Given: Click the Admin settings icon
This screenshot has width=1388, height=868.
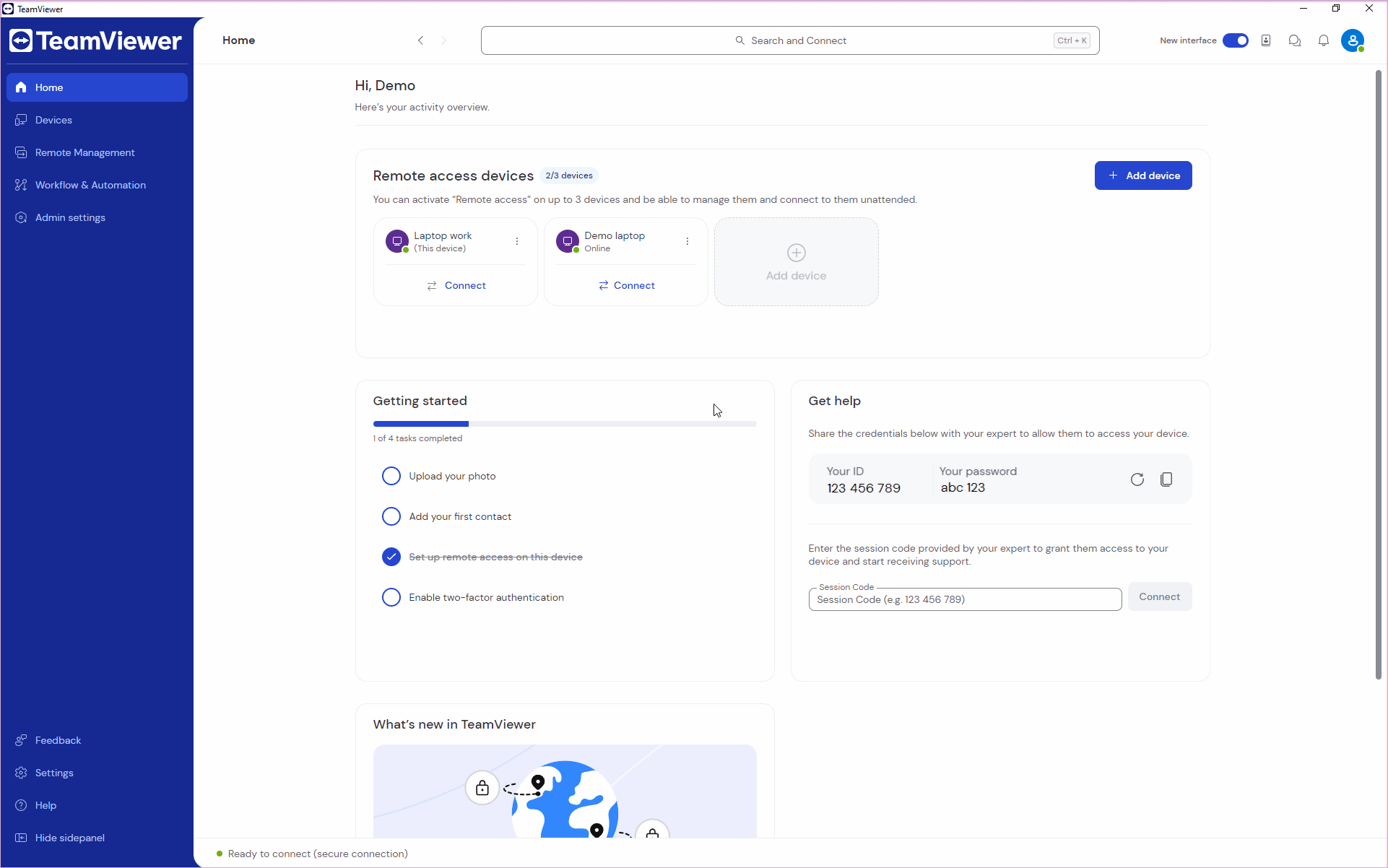Looking at the screenshot, I should coord(21,217).
